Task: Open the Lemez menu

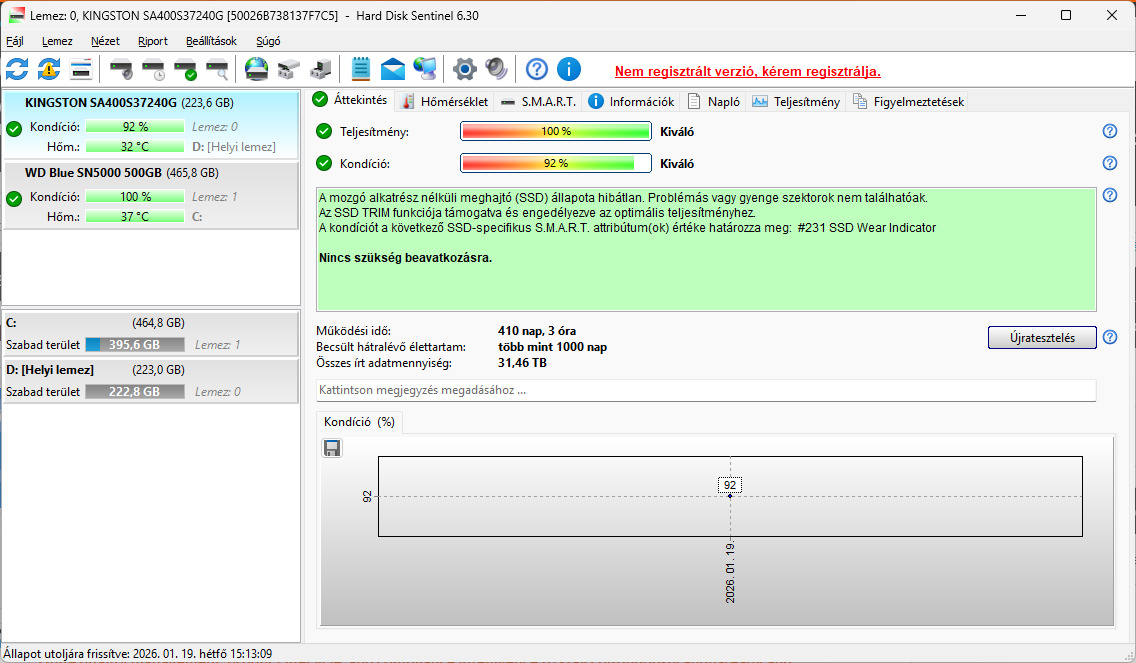Action: point(57,41)
